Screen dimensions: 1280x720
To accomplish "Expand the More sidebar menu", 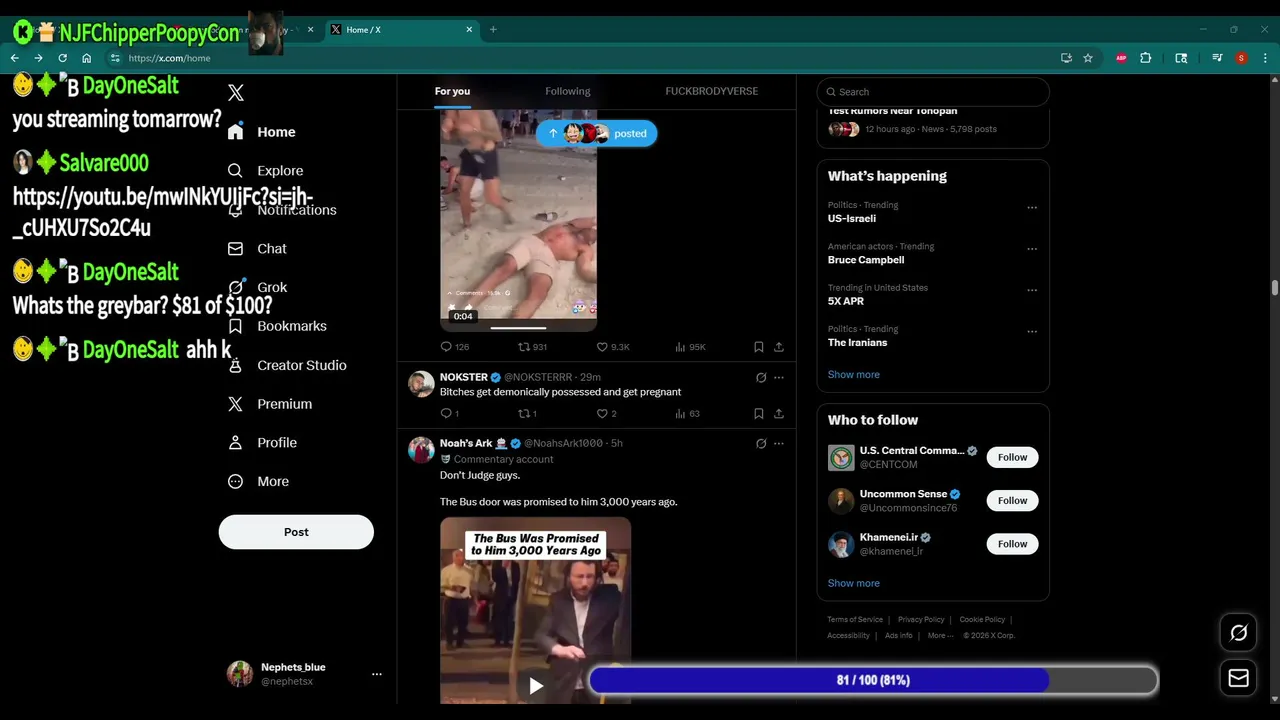I will [x=258, y=482].
